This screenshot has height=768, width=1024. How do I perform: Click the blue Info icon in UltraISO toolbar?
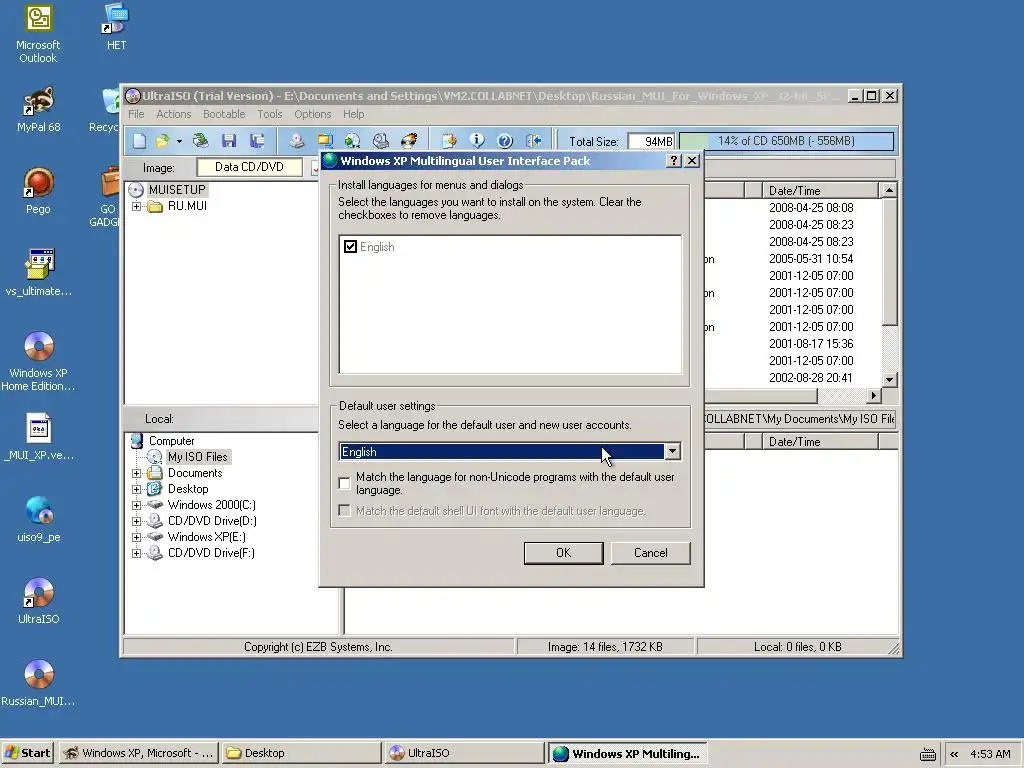[x=477, y=140]
